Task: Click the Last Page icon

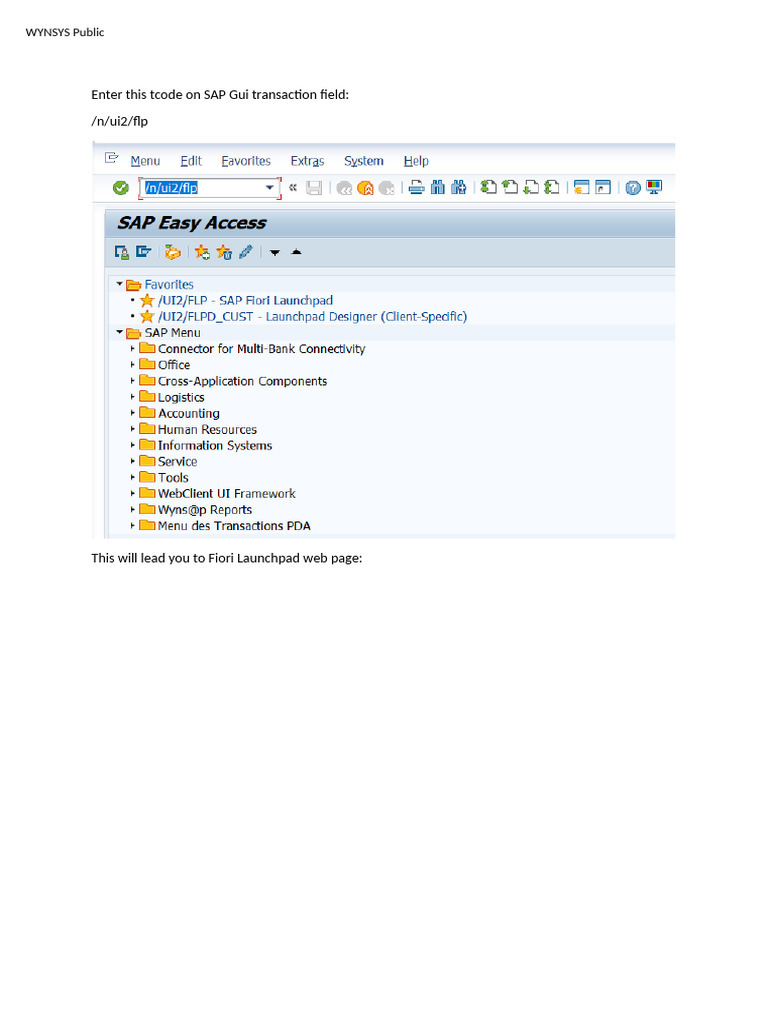Action: pyautogui.click(x=552, y=187)
